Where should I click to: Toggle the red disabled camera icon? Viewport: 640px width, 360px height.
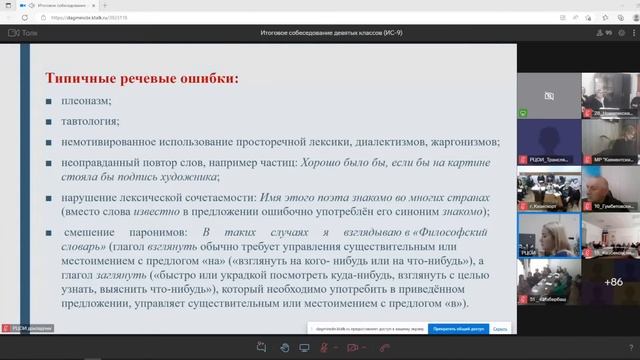click(x=352, y=347)
